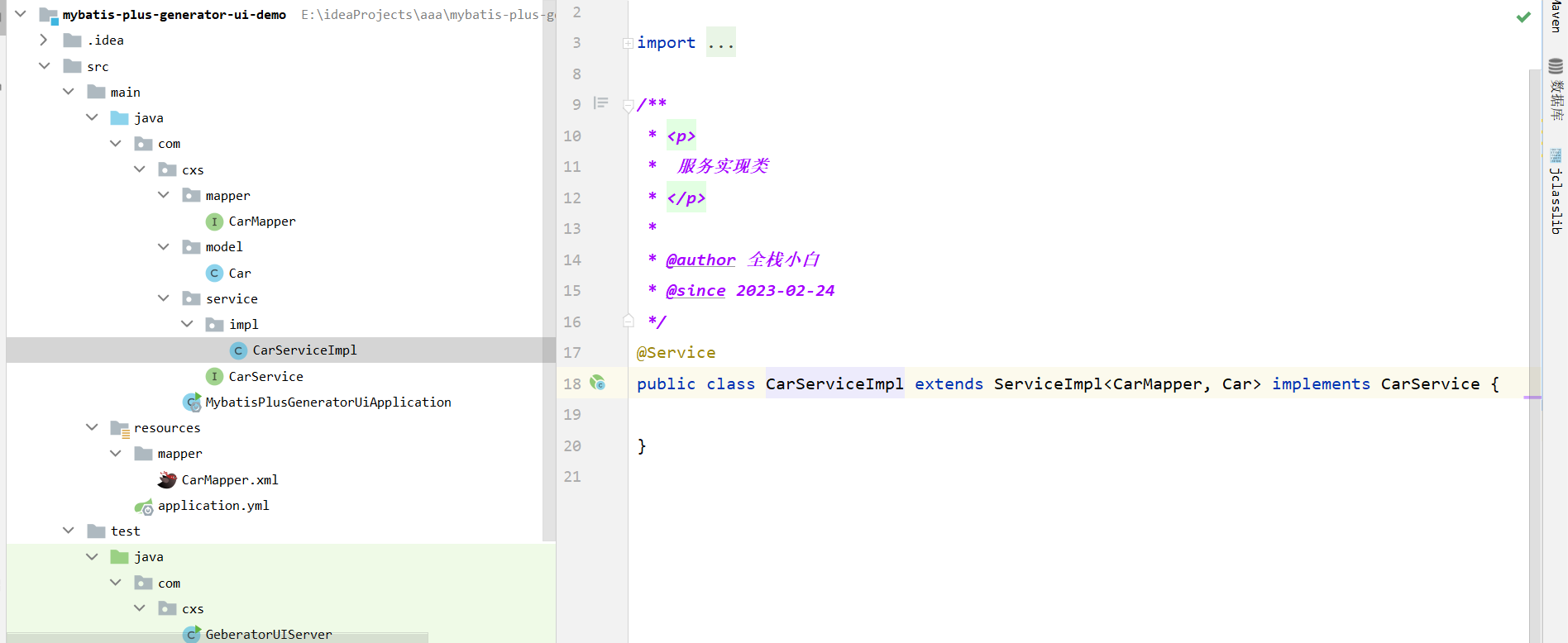Click the @Service annotation
The height and width of the screenshot is (643, 1568).
click(x=676, y=352)
